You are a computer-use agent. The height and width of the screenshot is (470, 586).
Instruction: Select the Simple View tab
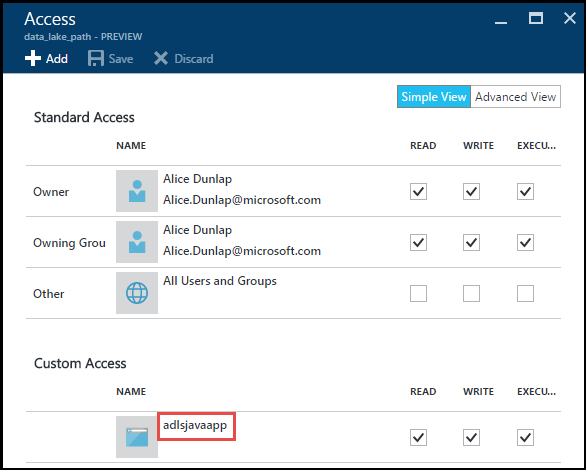(434, 97)
